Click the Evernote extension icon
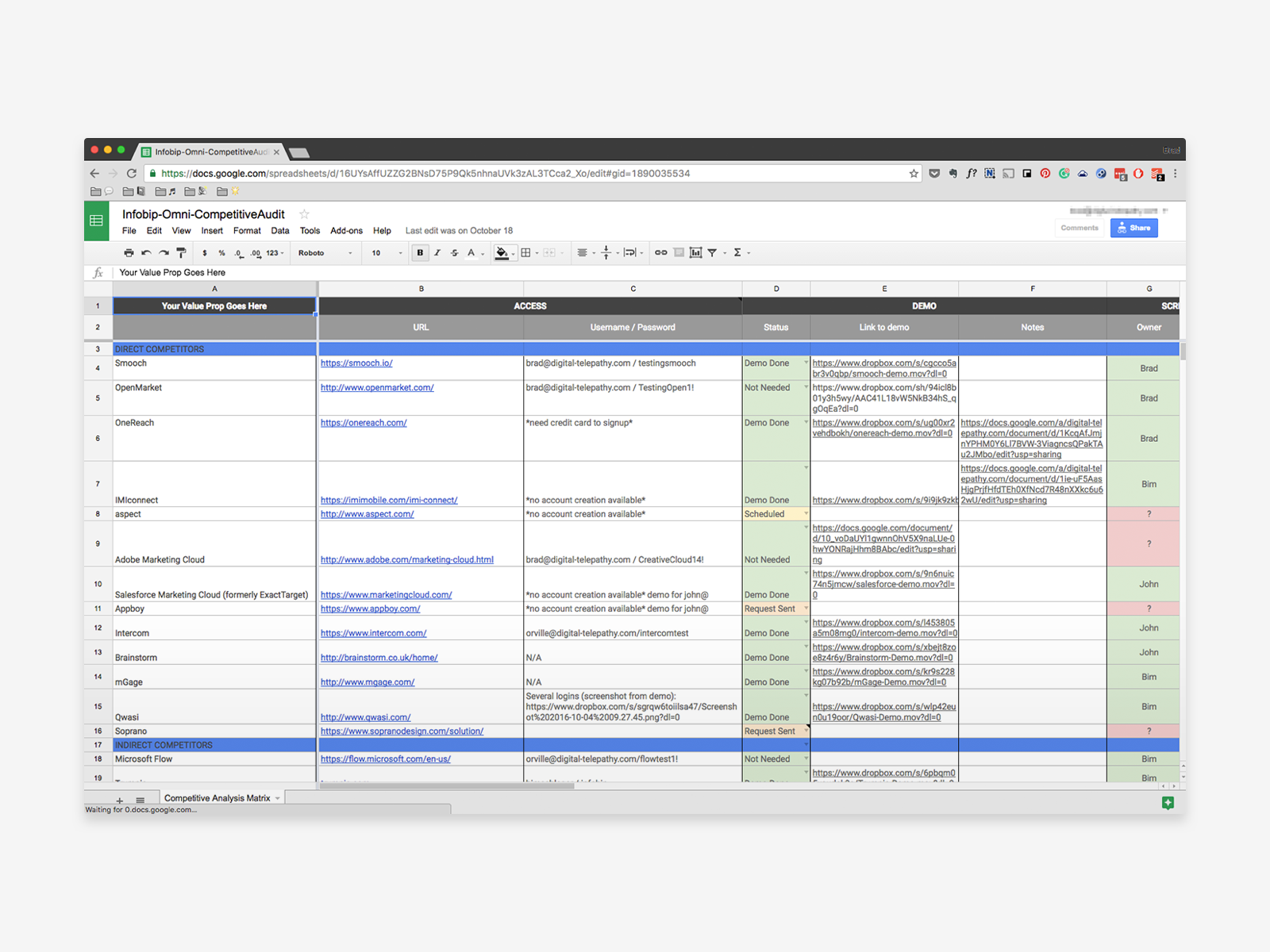 pyautogui.click(x=952, y=173)
